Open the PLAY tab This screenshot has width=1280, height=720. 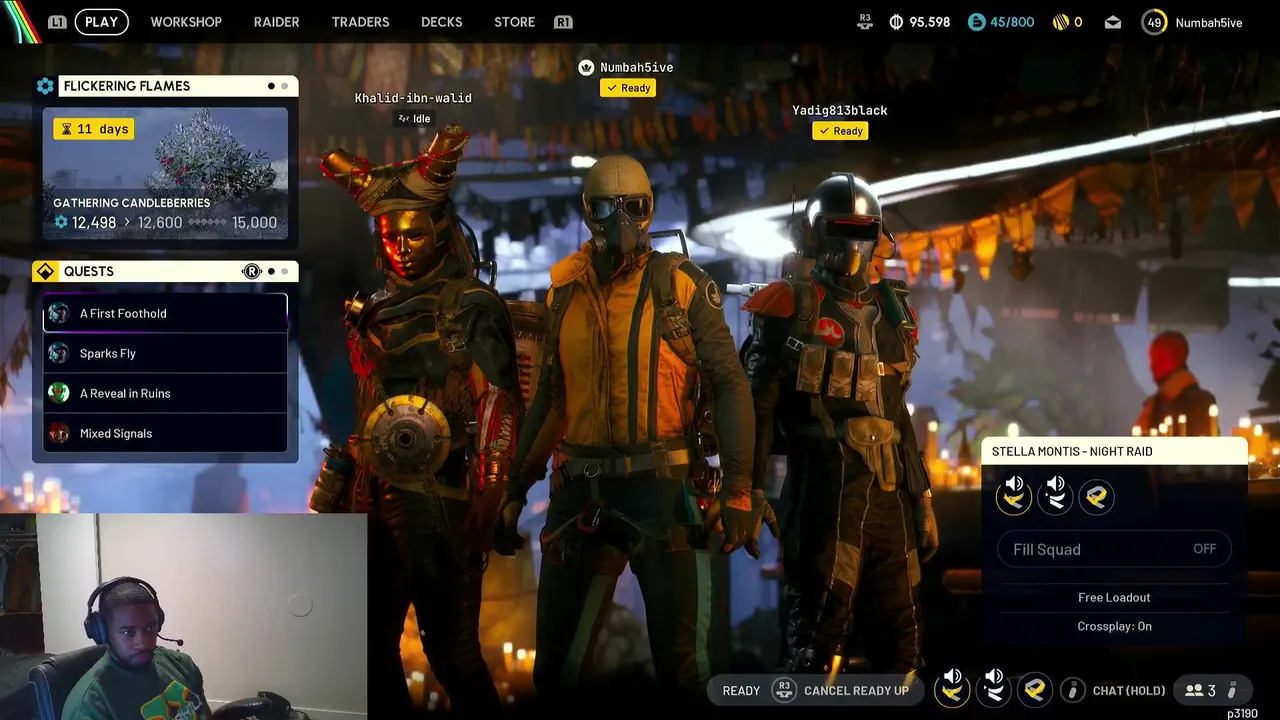point(101,22)
